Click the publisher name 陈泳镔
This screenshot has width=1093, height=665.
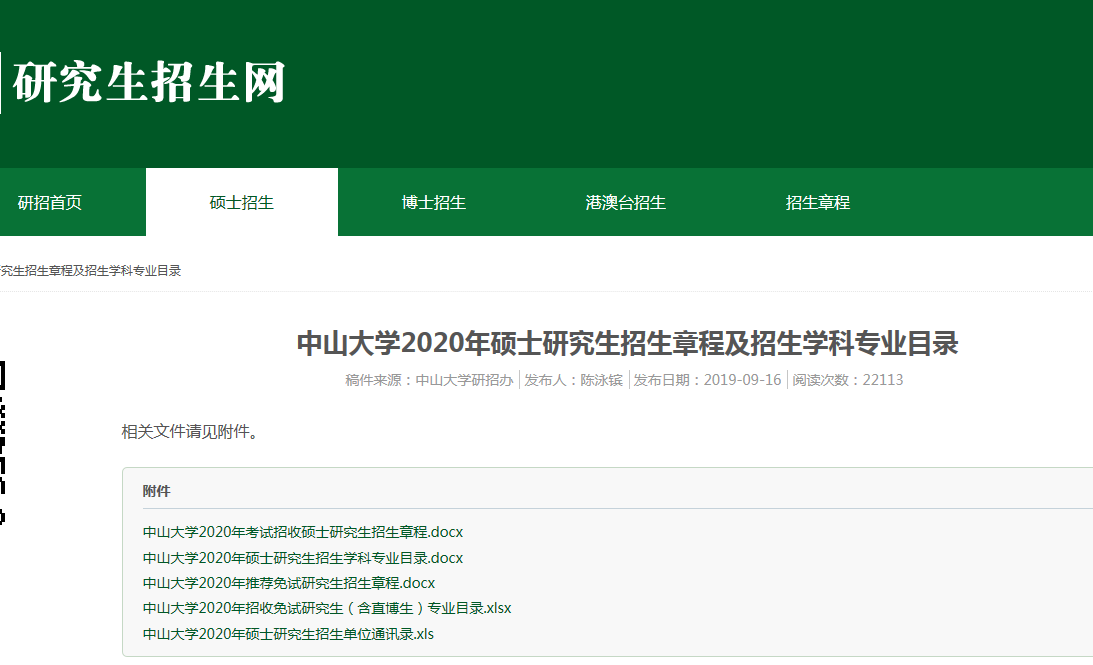point(574,380)
